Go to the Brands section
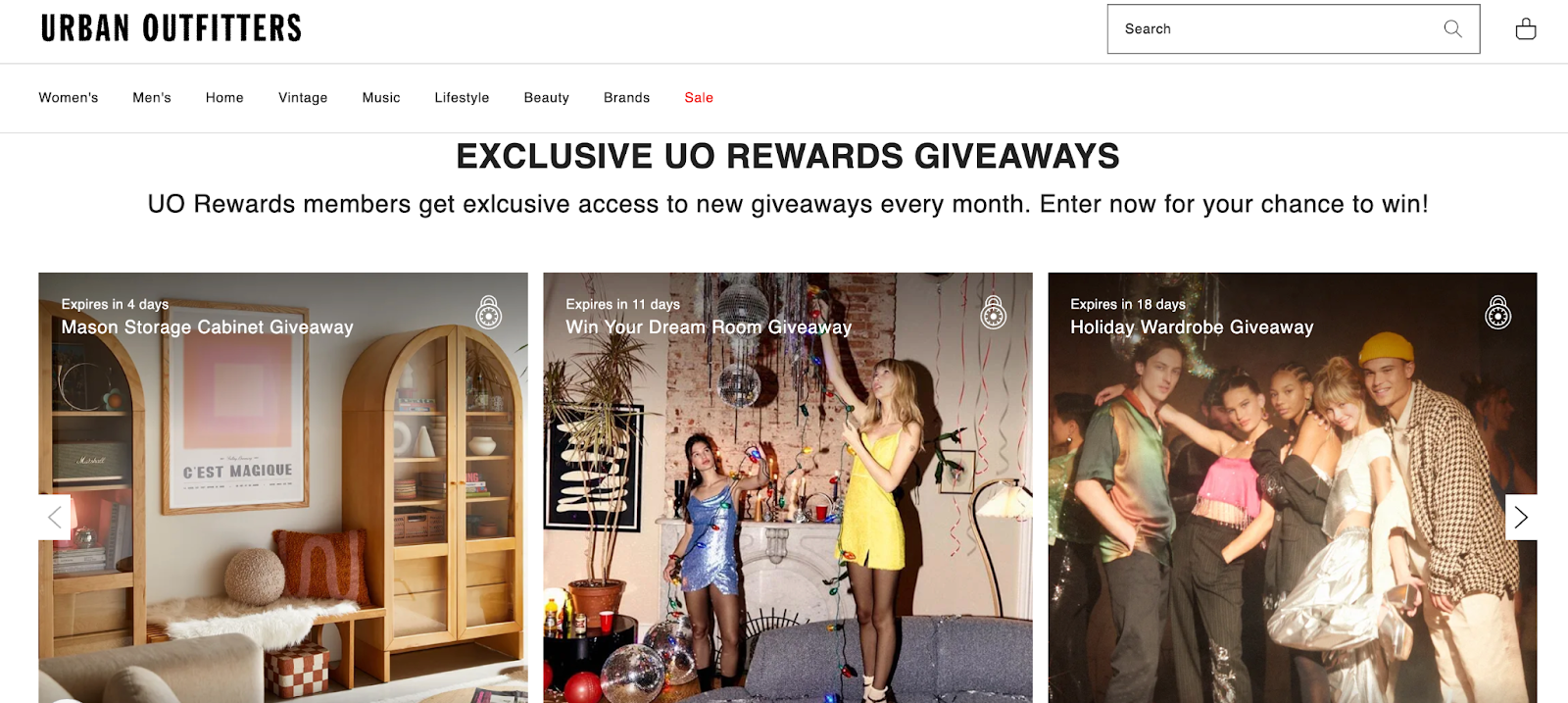The width and height of the screenshot is (1568, 703). 626,98
